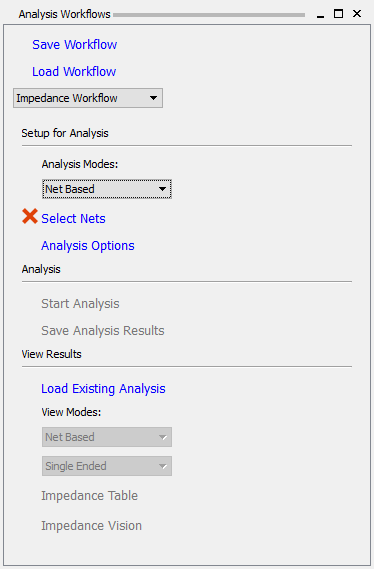Viewport: 374px width, 569px height.
Task: Click the arrow of Analysis Modes combo box
Action: pos(162,189)
